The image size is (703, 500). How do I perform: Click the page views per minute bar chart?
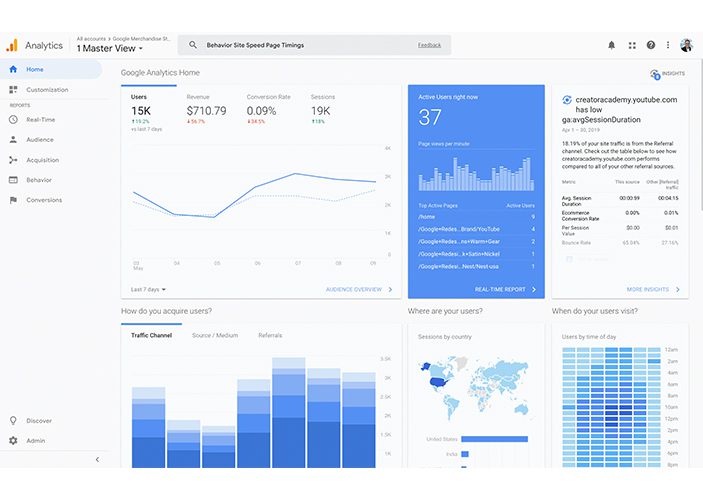pyautogui.click(x=476, y=174)
